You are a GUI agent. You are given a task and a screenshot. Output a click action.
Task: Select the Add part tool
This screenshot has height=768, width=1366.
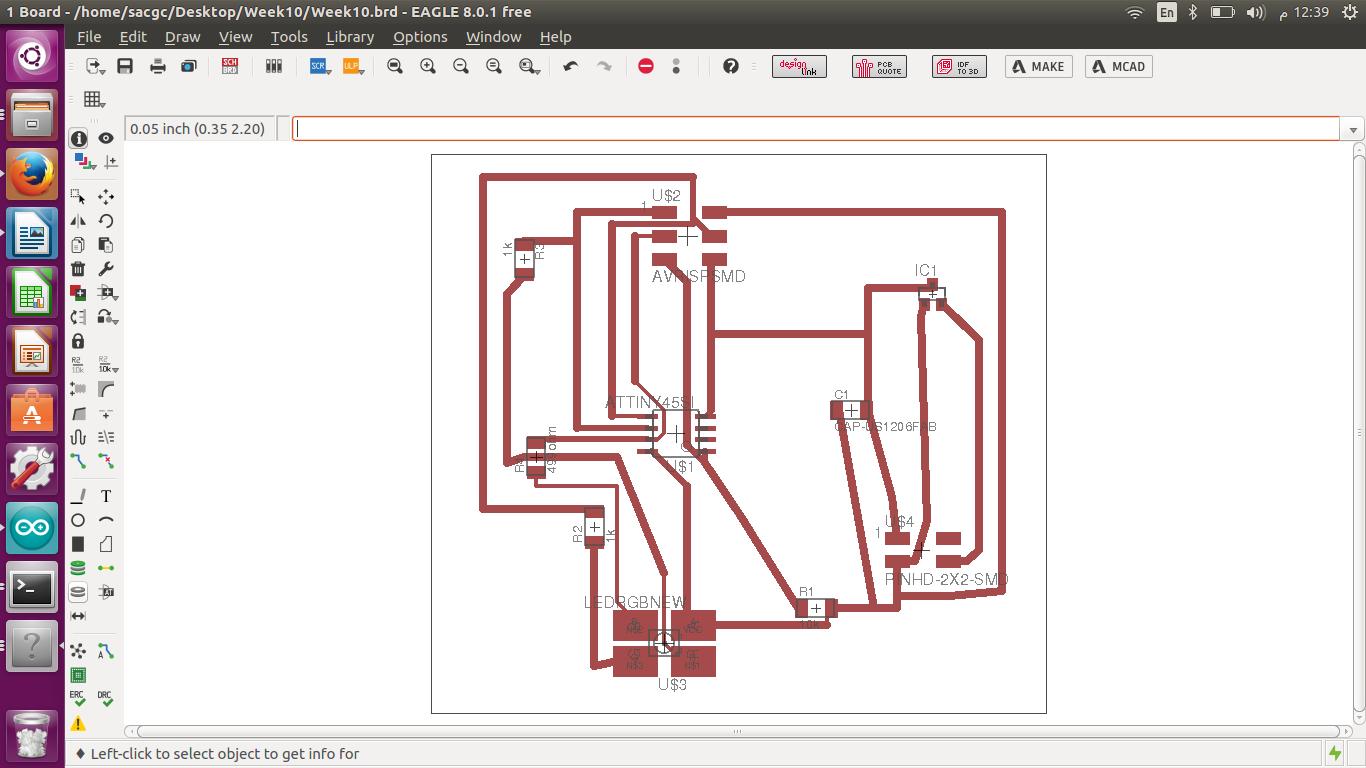78,293
